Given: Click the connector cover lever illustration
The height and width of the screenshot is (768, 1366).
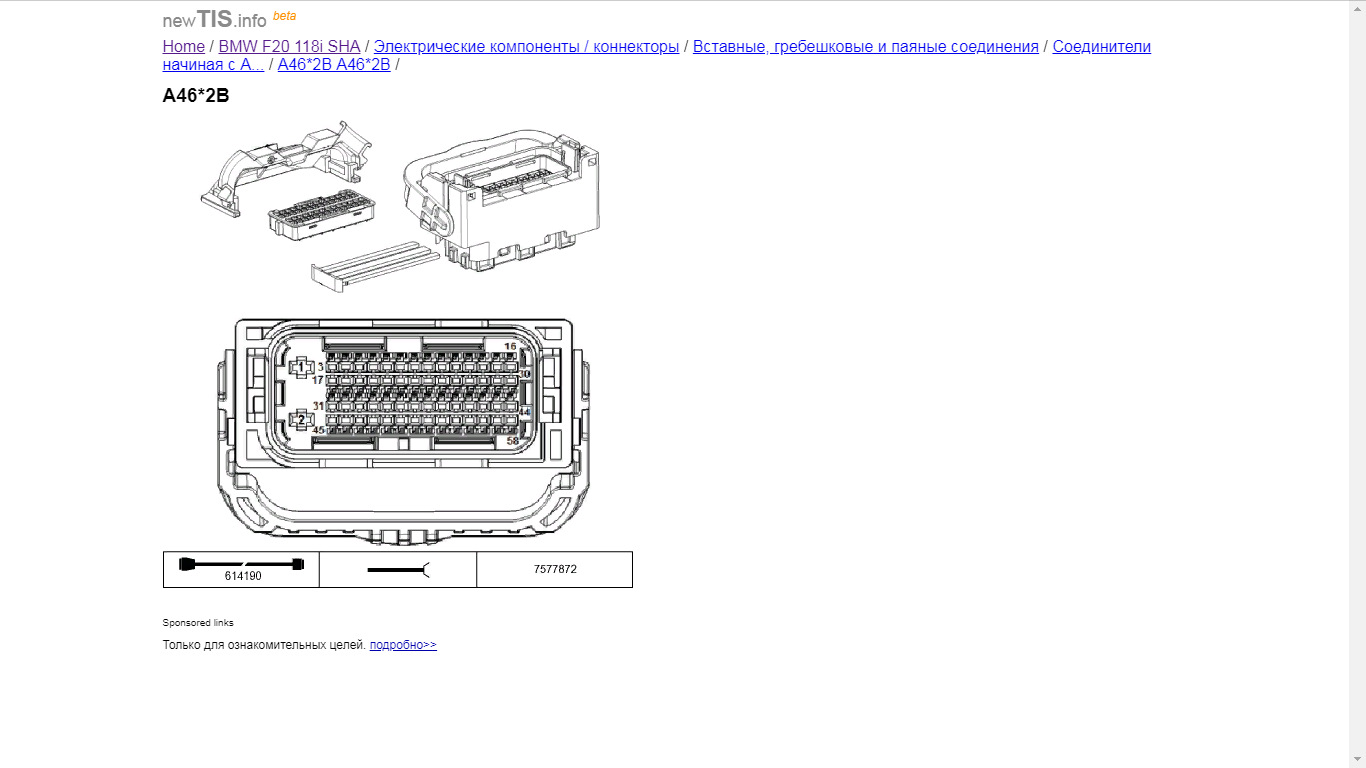Looking at the screenshot, I should click(x=288, y=166).
